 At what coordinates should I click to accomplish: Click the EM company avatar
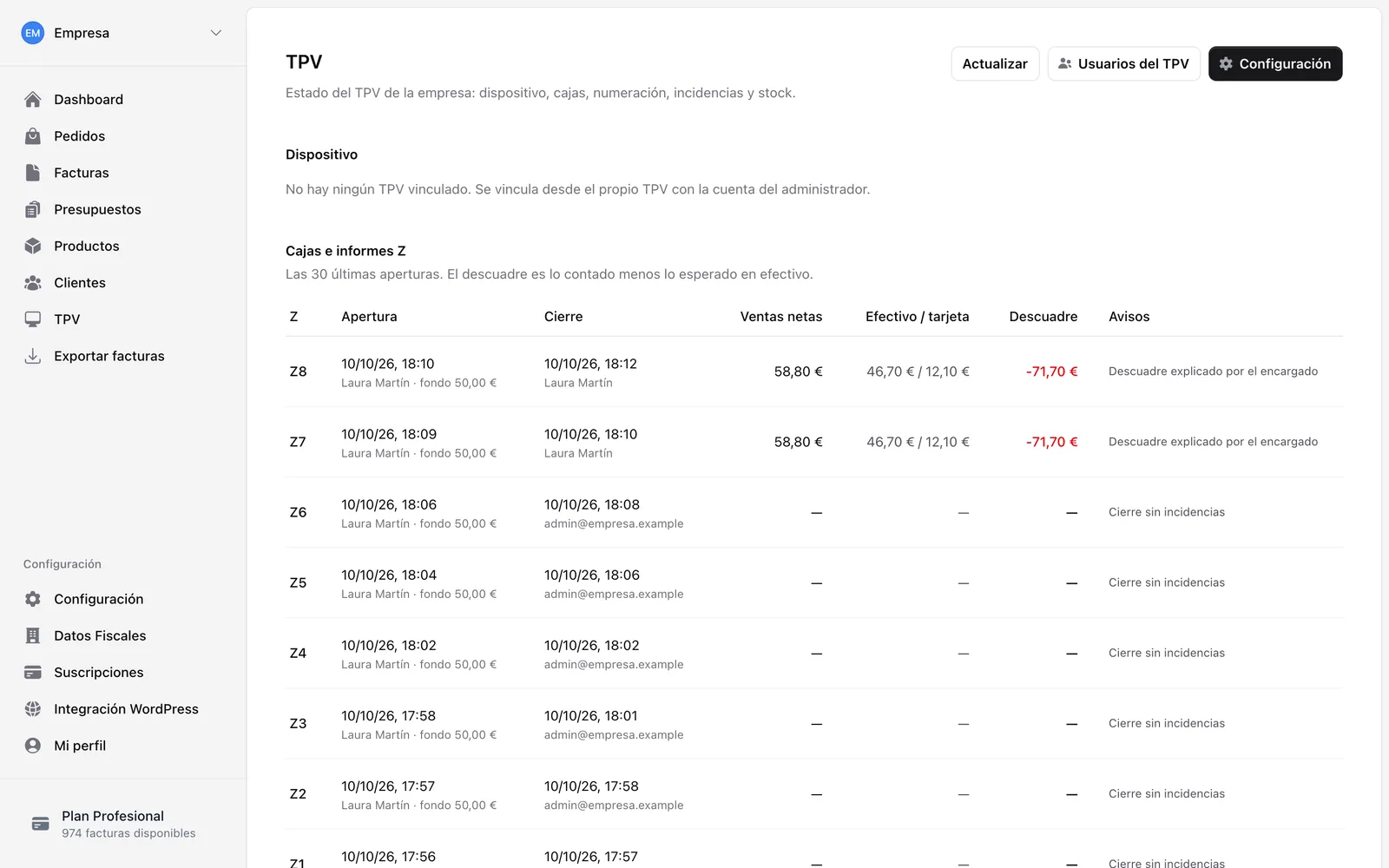pyautogui.click(x=33, y=33)
